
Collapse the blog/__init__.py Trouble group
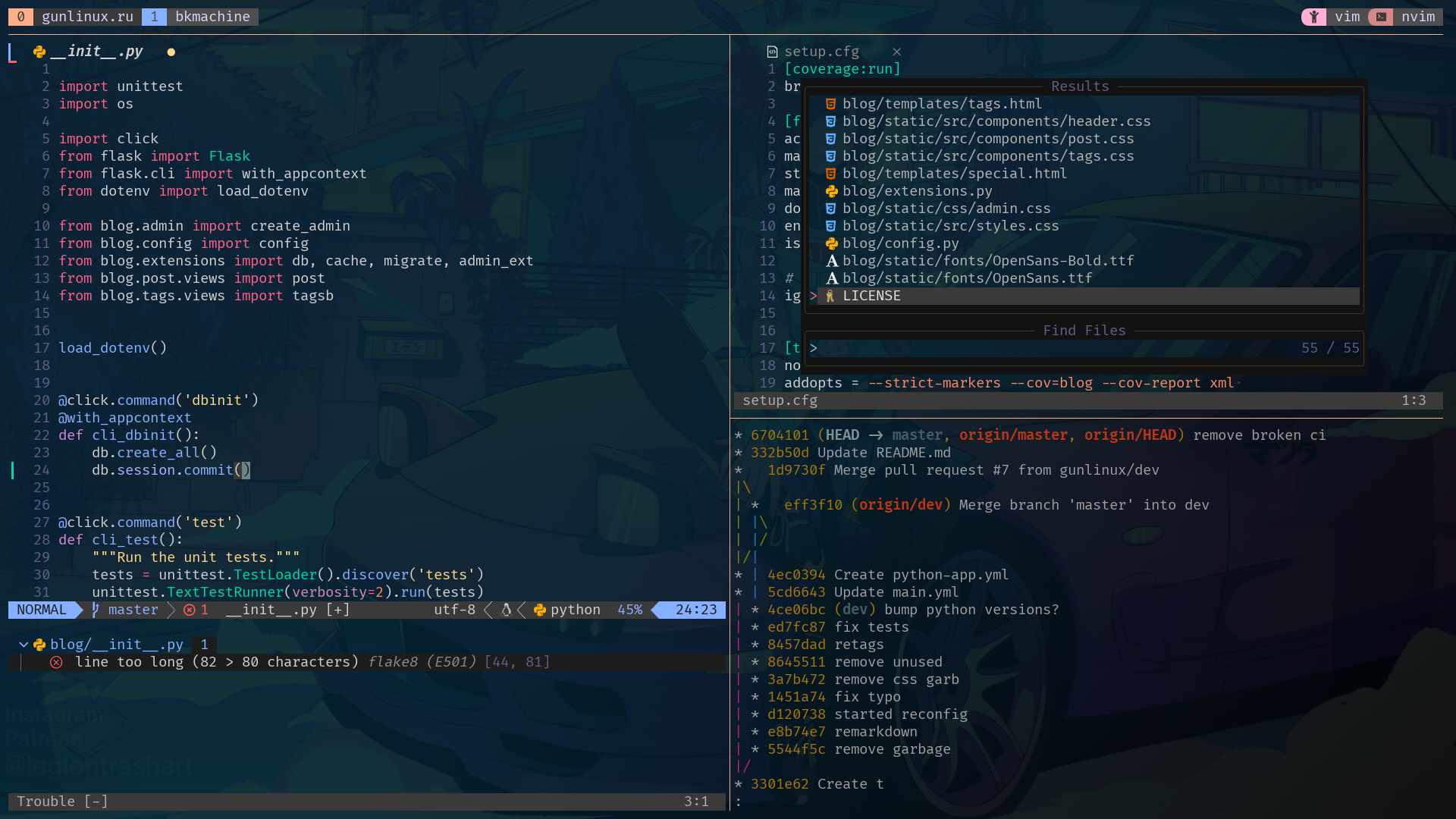pos(24,645)
